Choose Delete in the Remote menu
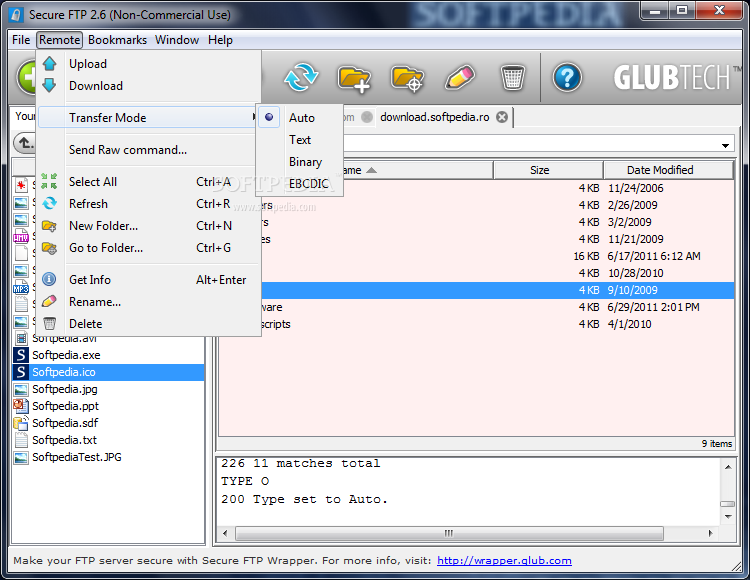750x580 pixels. pyautogui.click(x=148, y=324)
